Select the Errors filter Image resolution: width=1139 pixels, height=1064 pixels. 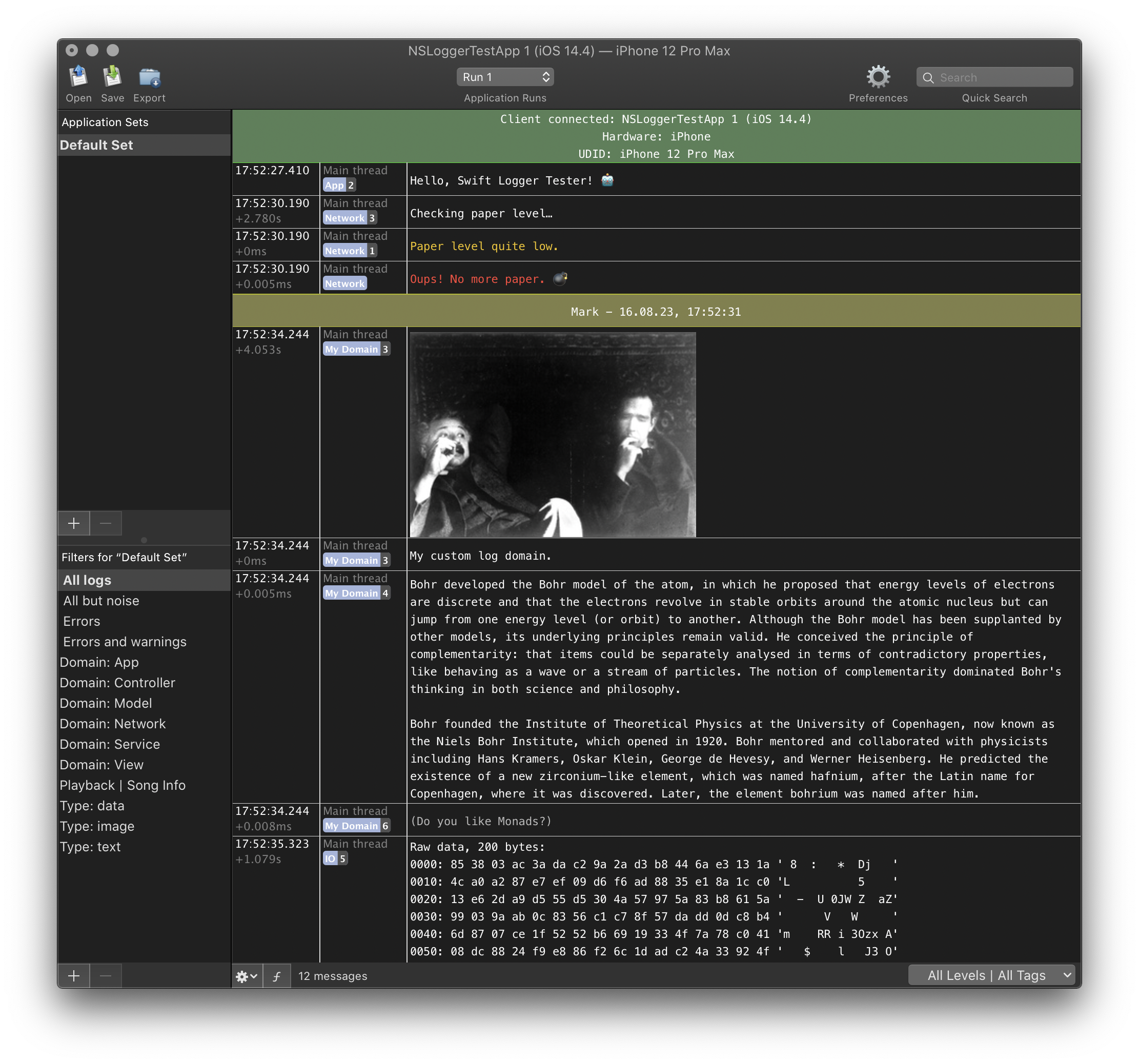click(x=82, y=621)
